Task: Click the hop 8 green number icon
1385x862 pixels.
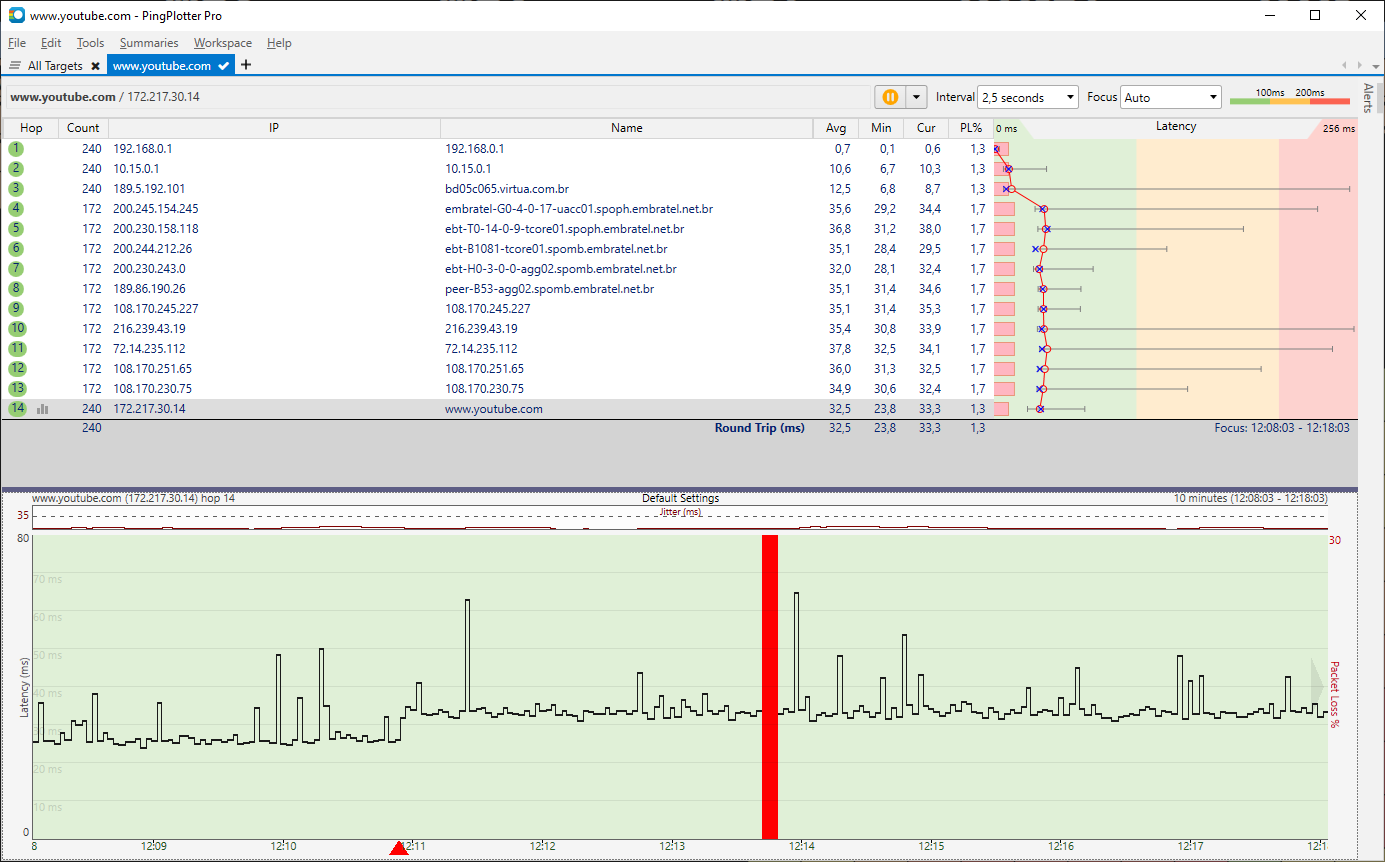Action: tap(16, 288)
